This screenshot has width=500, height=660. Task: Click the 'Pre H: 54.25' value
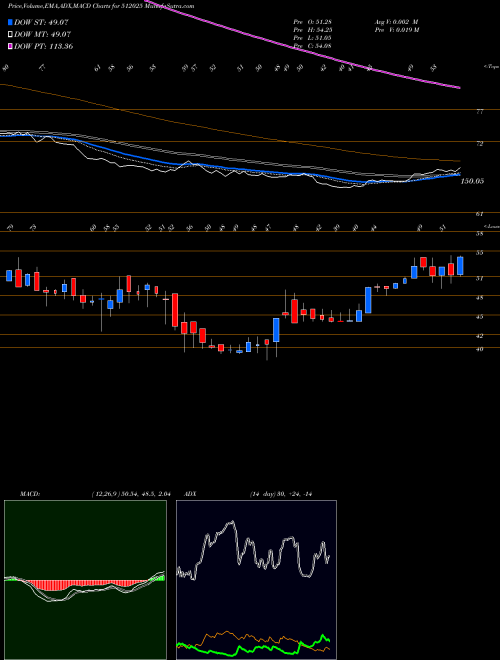pyautogui.click(x=313, y=30)
